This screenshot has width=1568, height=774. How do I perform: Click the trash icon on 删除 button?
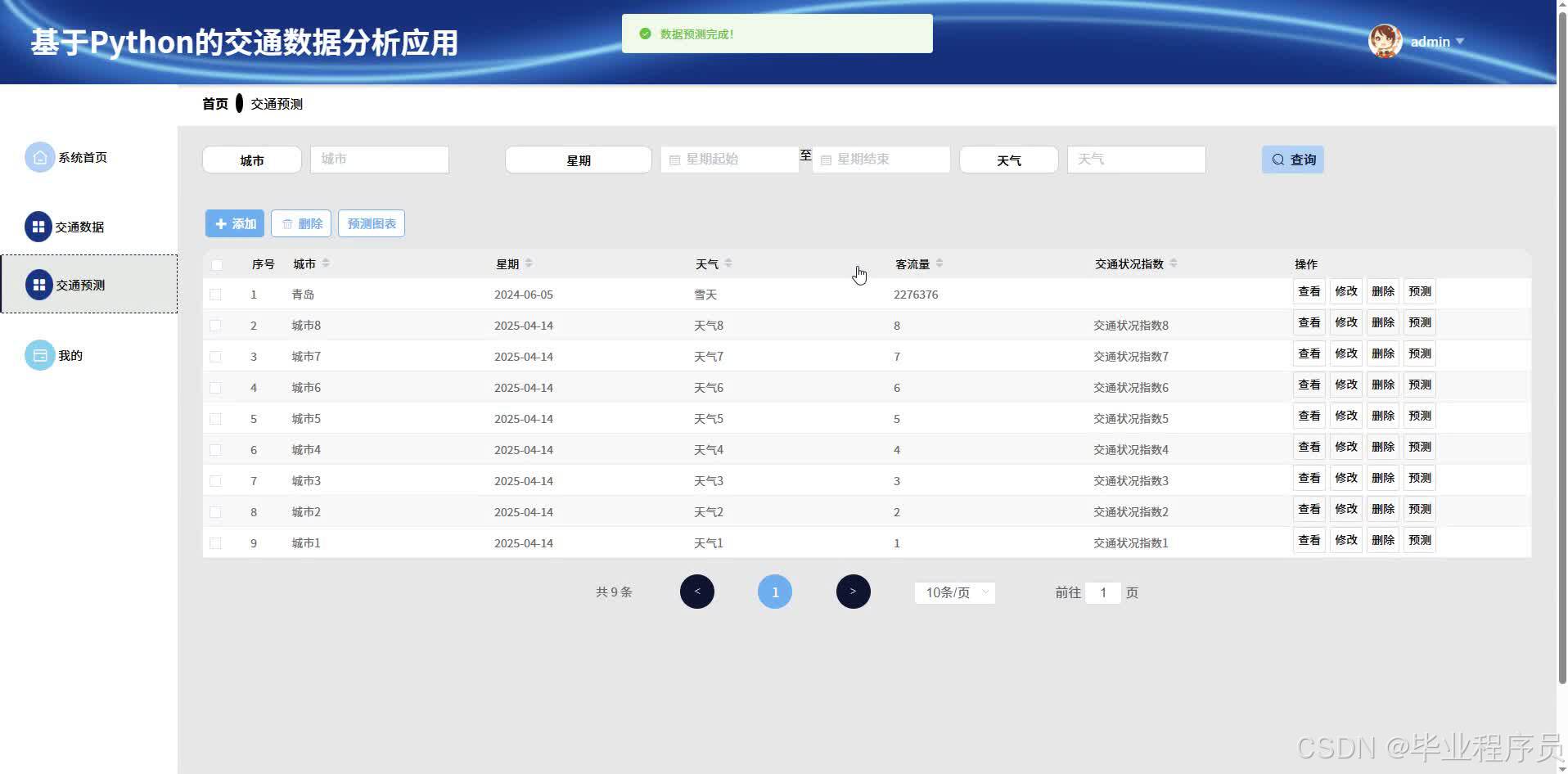[287, 223]
